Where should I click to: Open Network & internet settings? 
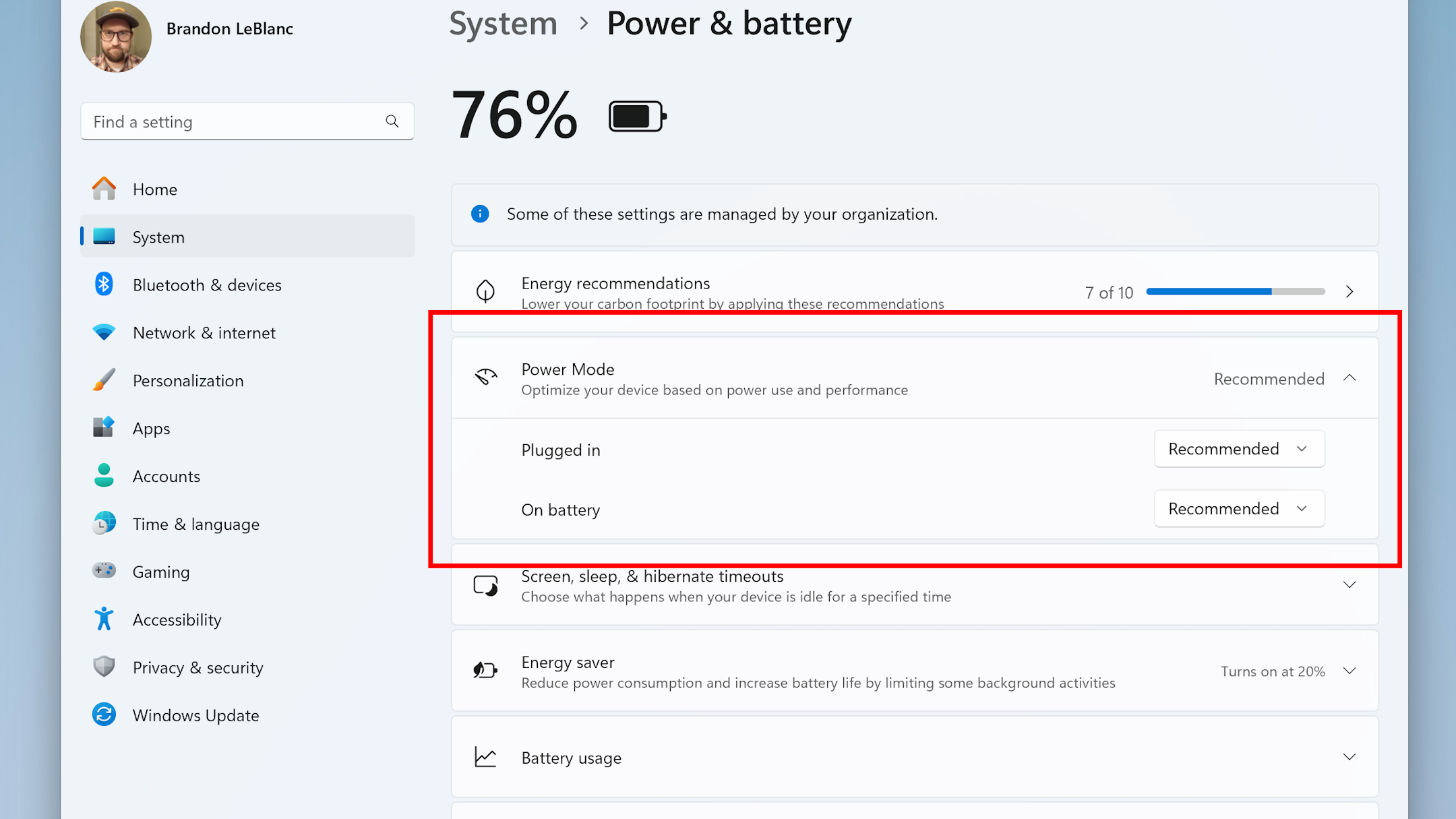click(x=204, y=332)
